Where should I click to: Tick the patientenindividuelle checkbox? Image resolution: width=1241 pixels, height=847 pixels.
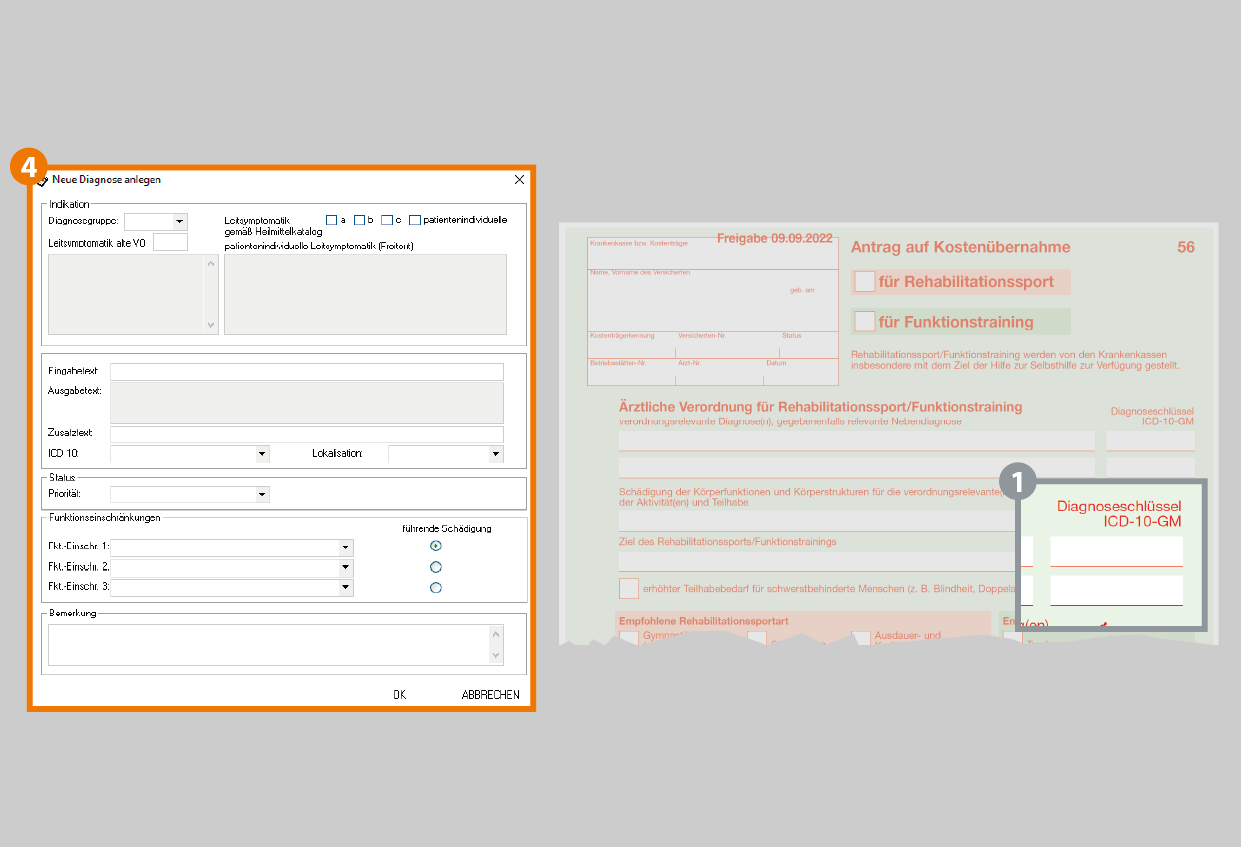[415, 220]
